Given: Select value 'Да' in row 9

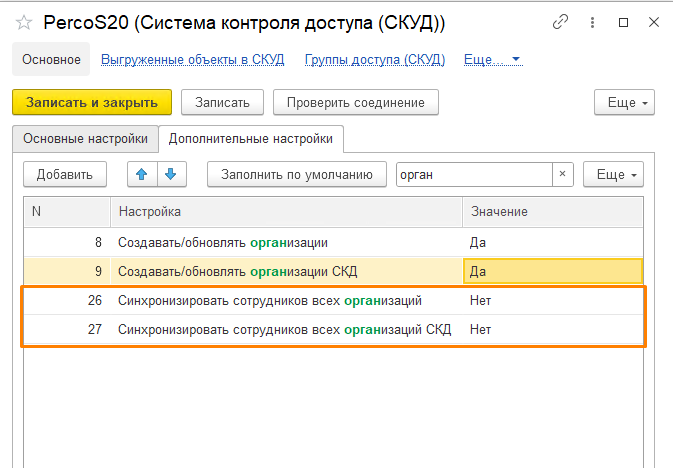Looking at the screenshot, I should pos(552,271).
